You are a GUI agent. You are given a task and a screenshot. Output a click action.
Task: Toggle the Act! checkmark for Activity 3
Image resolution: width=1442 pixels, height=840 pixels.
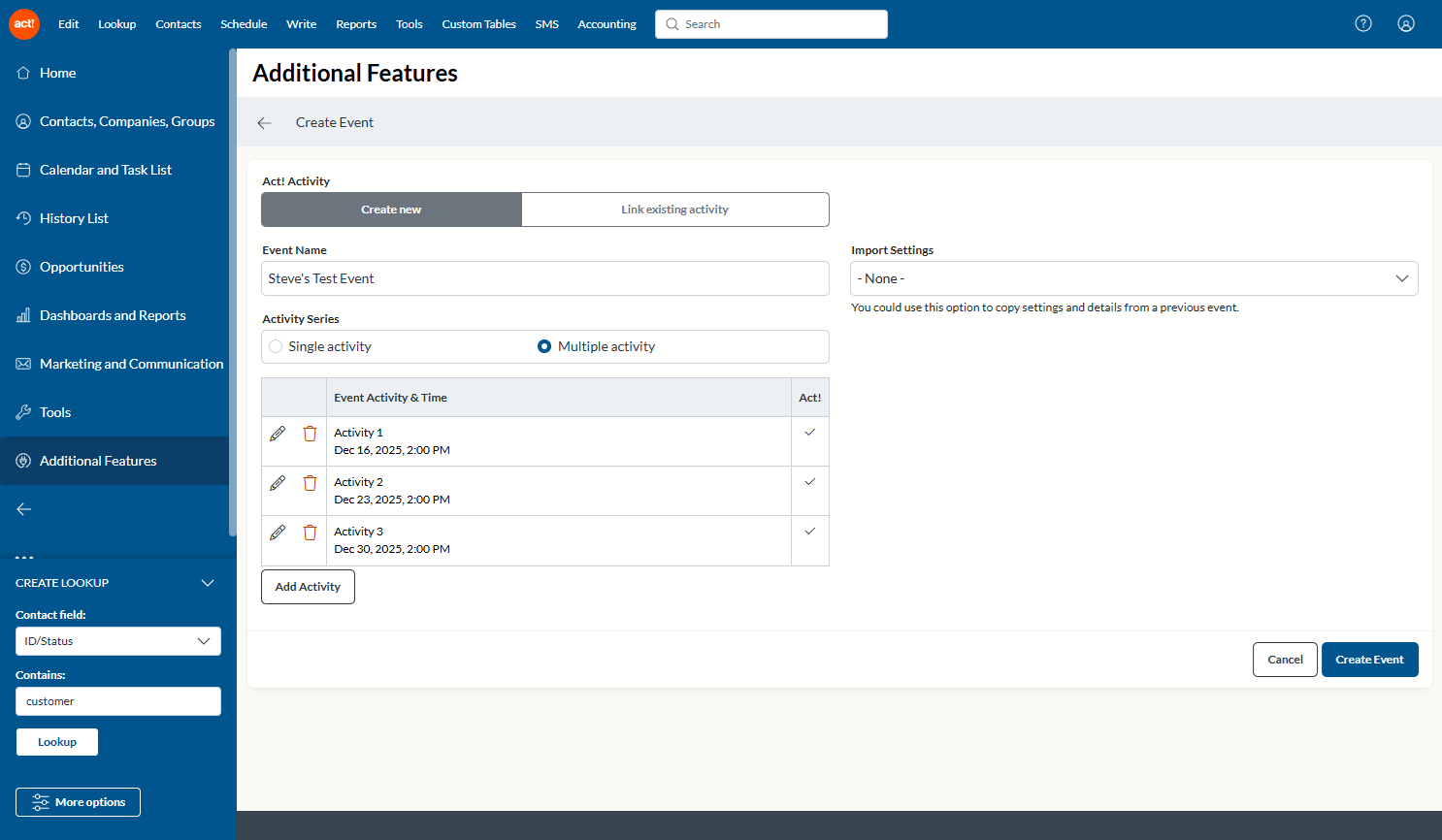[810, 532]
